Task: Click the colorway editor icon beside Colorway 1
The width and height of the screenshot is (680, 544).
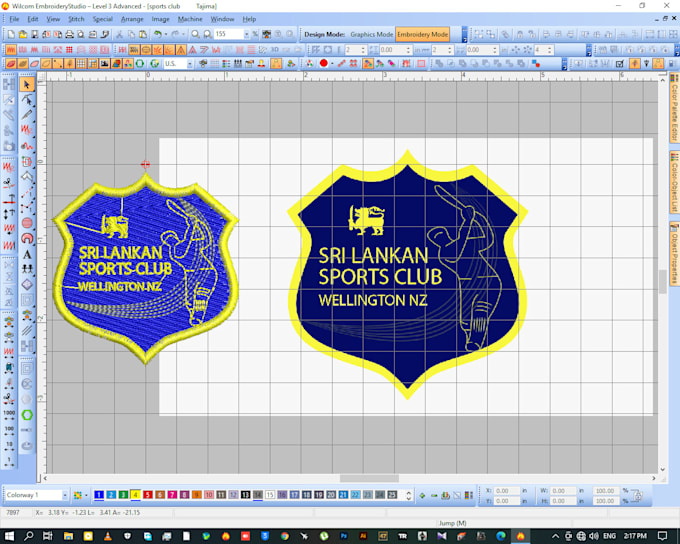Action: point(78,495)
